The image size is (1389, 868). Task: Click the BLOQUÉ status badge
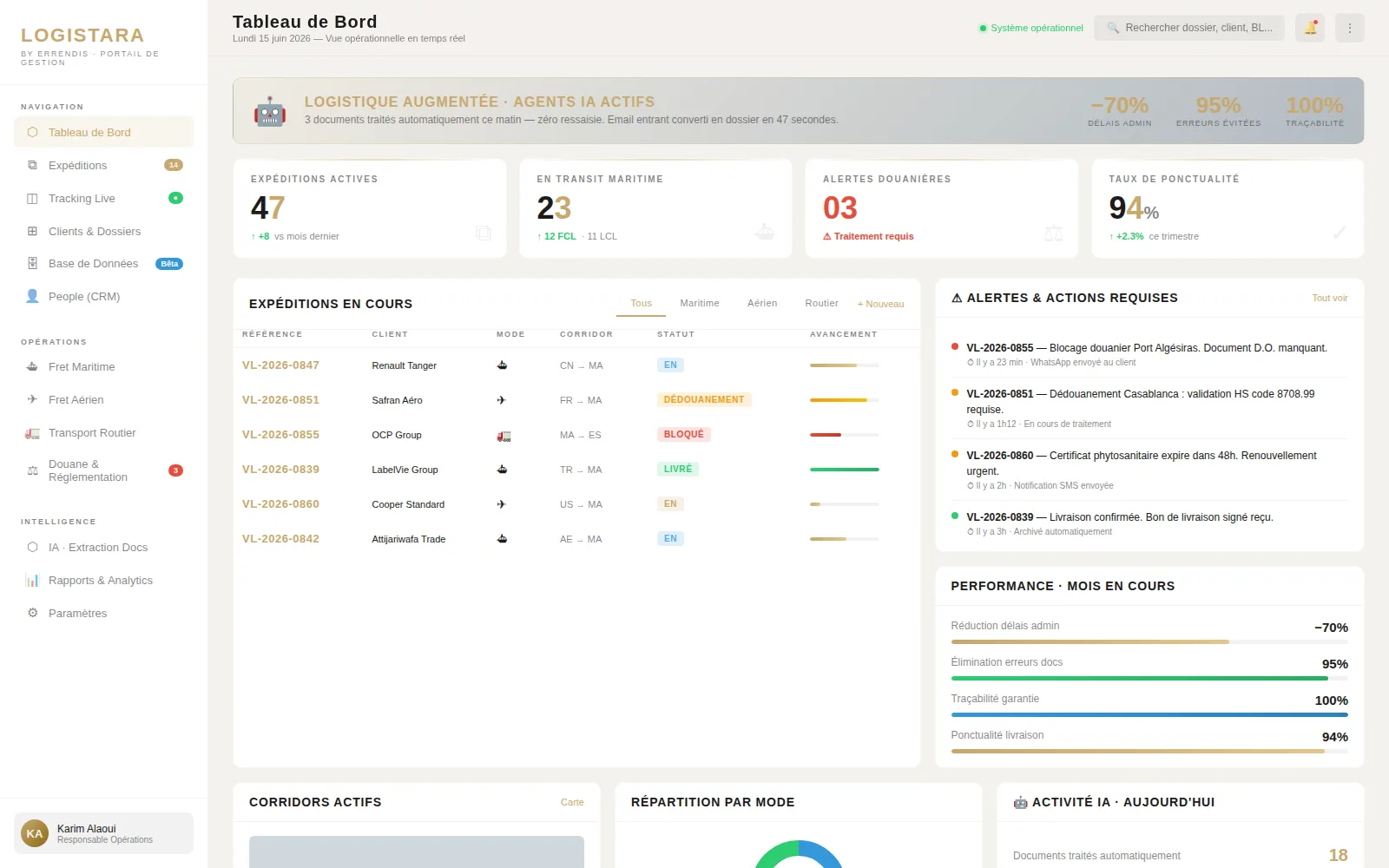[x=684, y=435]
